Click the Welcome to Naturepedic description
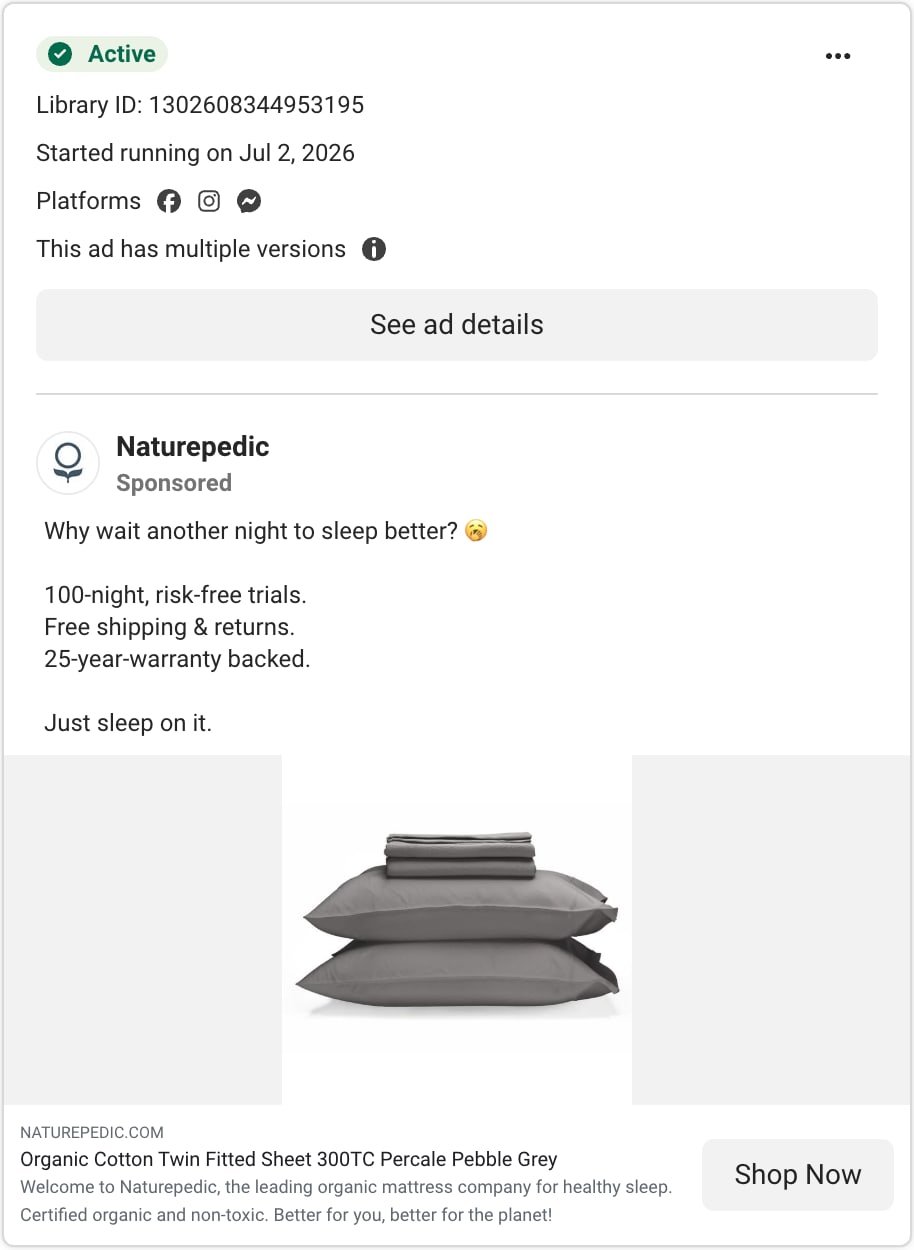 [x=346, y=1202]
